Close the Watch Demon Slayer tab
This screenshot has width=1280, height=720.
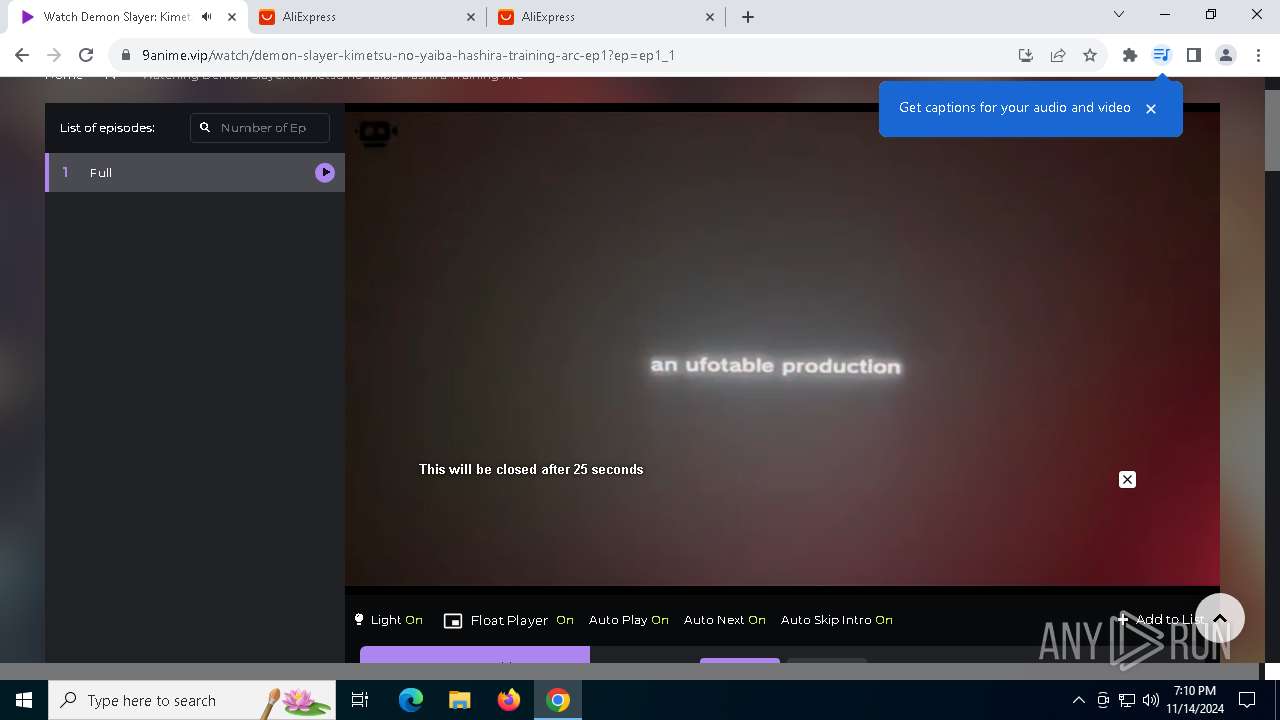click(232, 17)
